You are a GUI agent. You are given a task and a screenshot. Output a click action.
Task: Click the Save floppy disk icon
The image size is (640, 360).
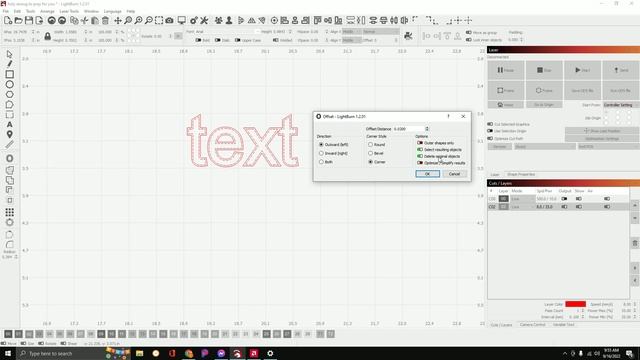click(29, 20)
